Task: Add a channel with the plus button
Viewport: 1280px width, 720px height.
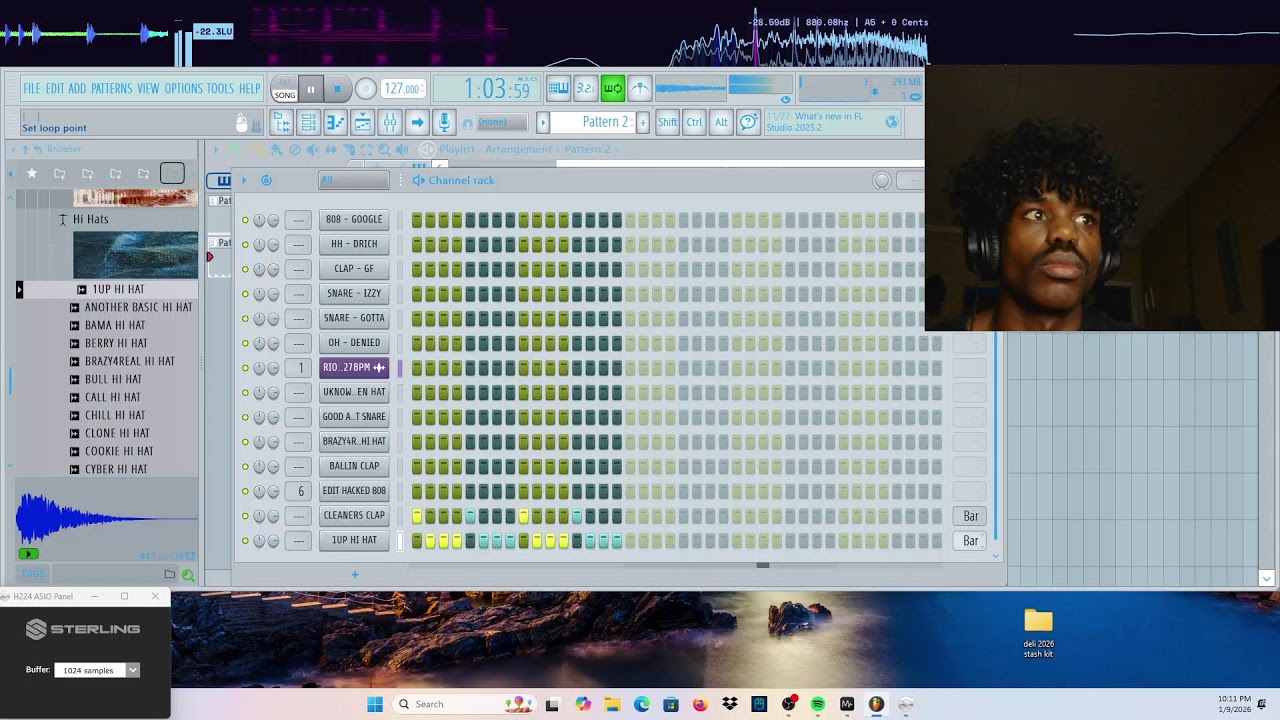Action: coord(354,575)
